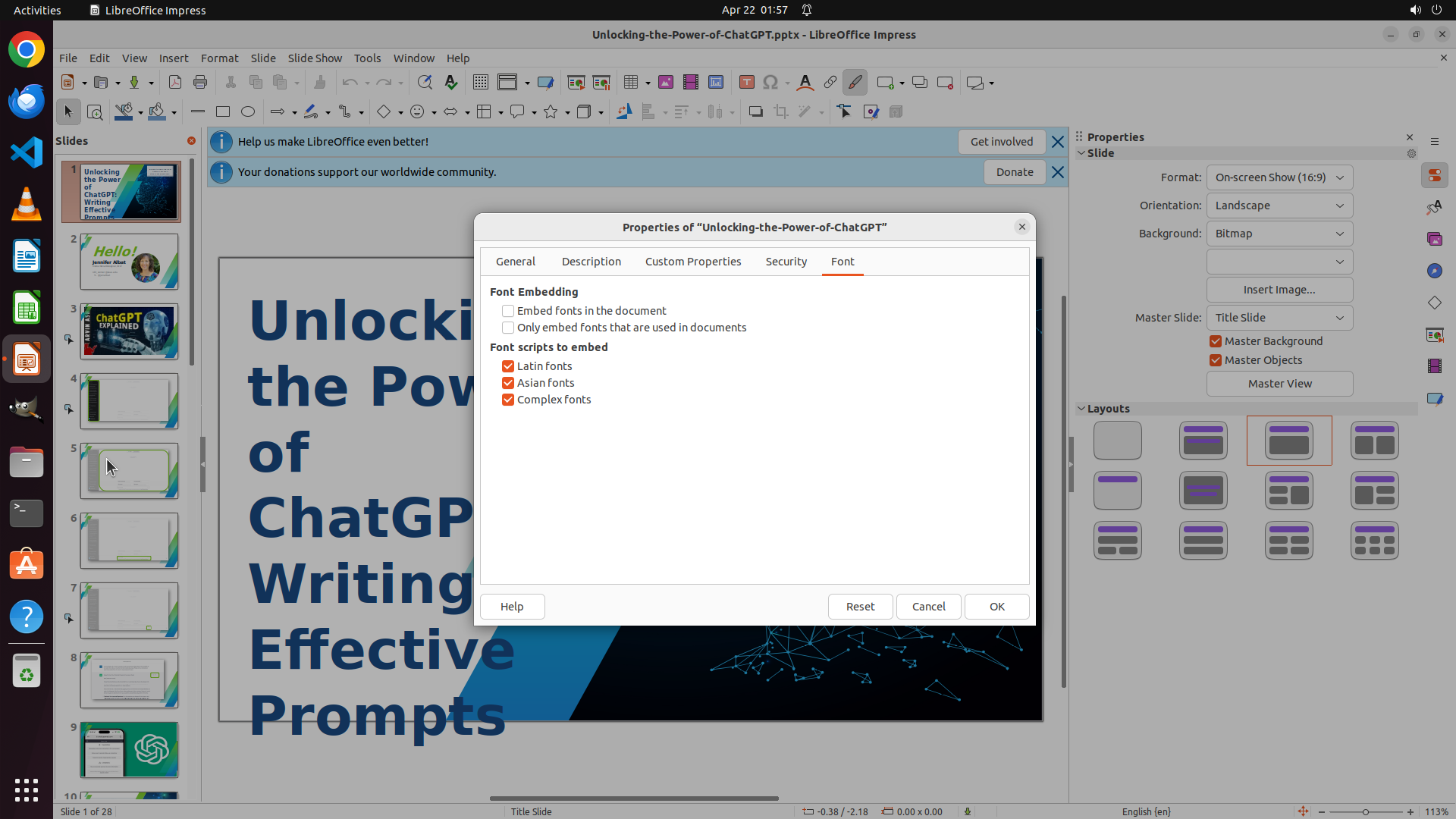The height and width of the screenshot is (819, 1456).
Task: Switch to the Security tab
Action: (x=786, y=262)
